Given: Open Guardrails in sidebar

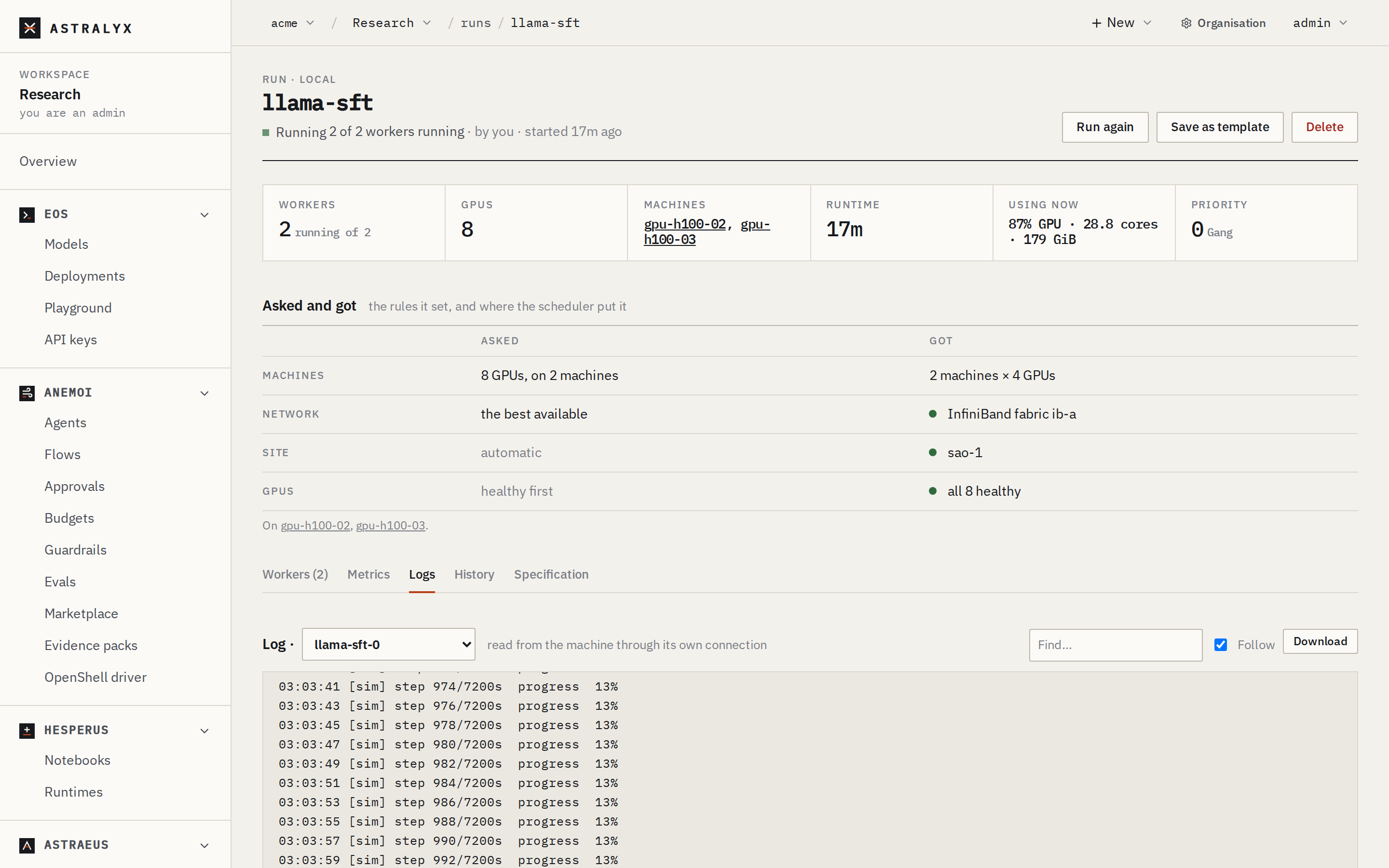Looking at the screenshot, I should 75,550.
